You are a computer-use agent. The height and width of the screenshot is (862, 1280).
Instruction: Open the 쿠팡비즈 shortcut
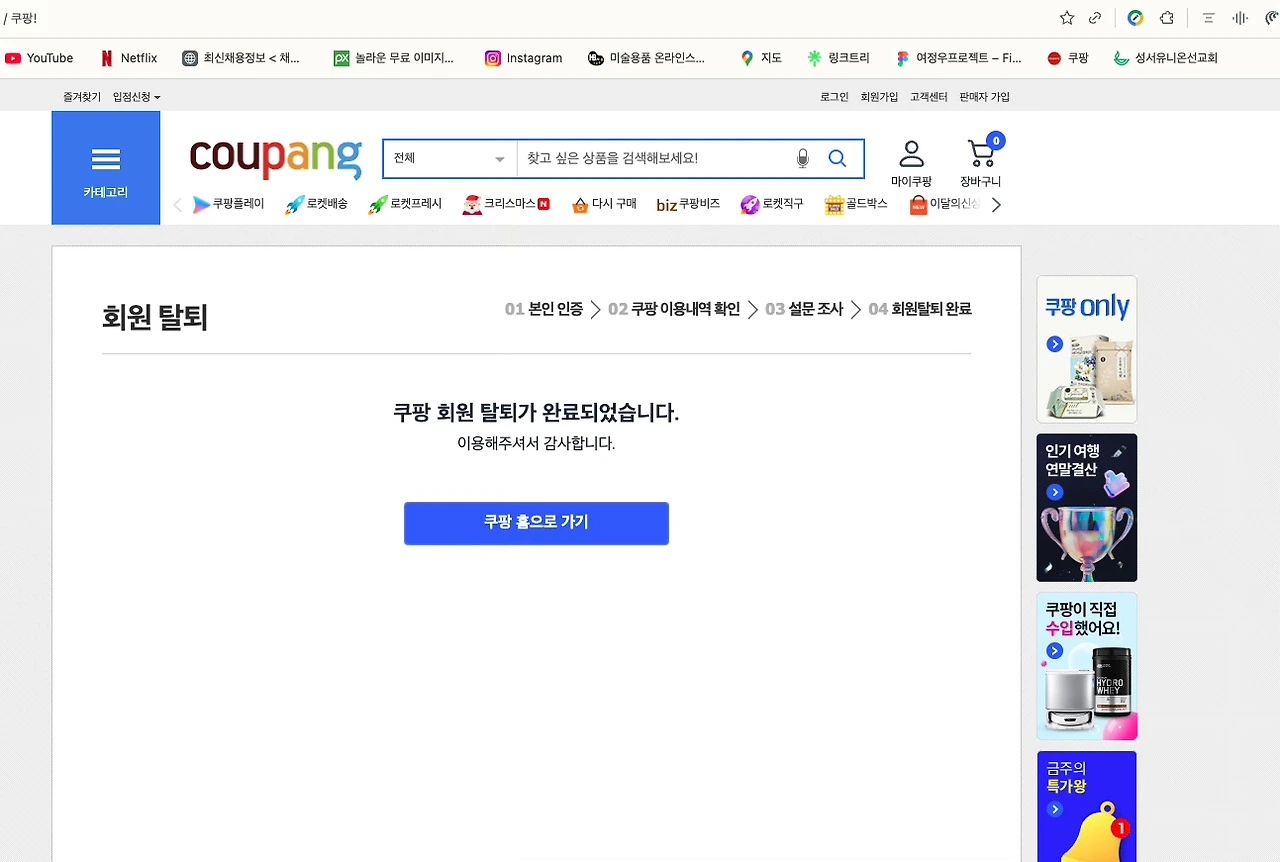[x=688, y=204]
